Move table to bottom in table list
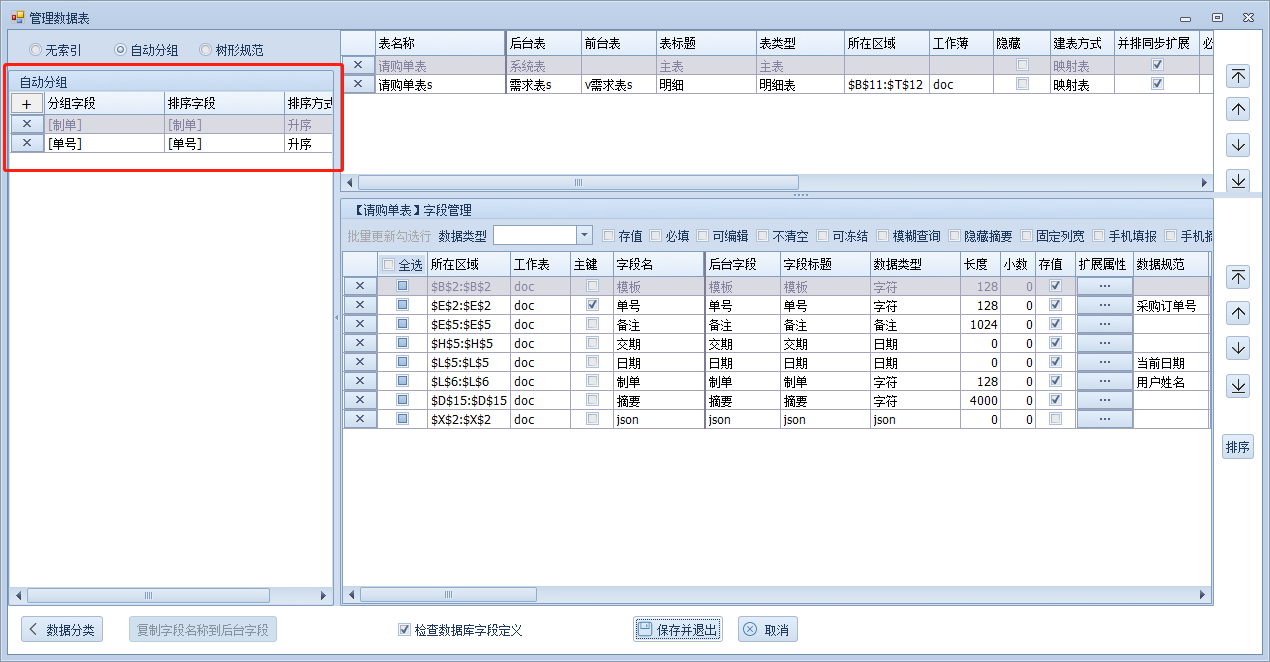Viewport: 1270px width, 662px height. tap(1238, 180)
